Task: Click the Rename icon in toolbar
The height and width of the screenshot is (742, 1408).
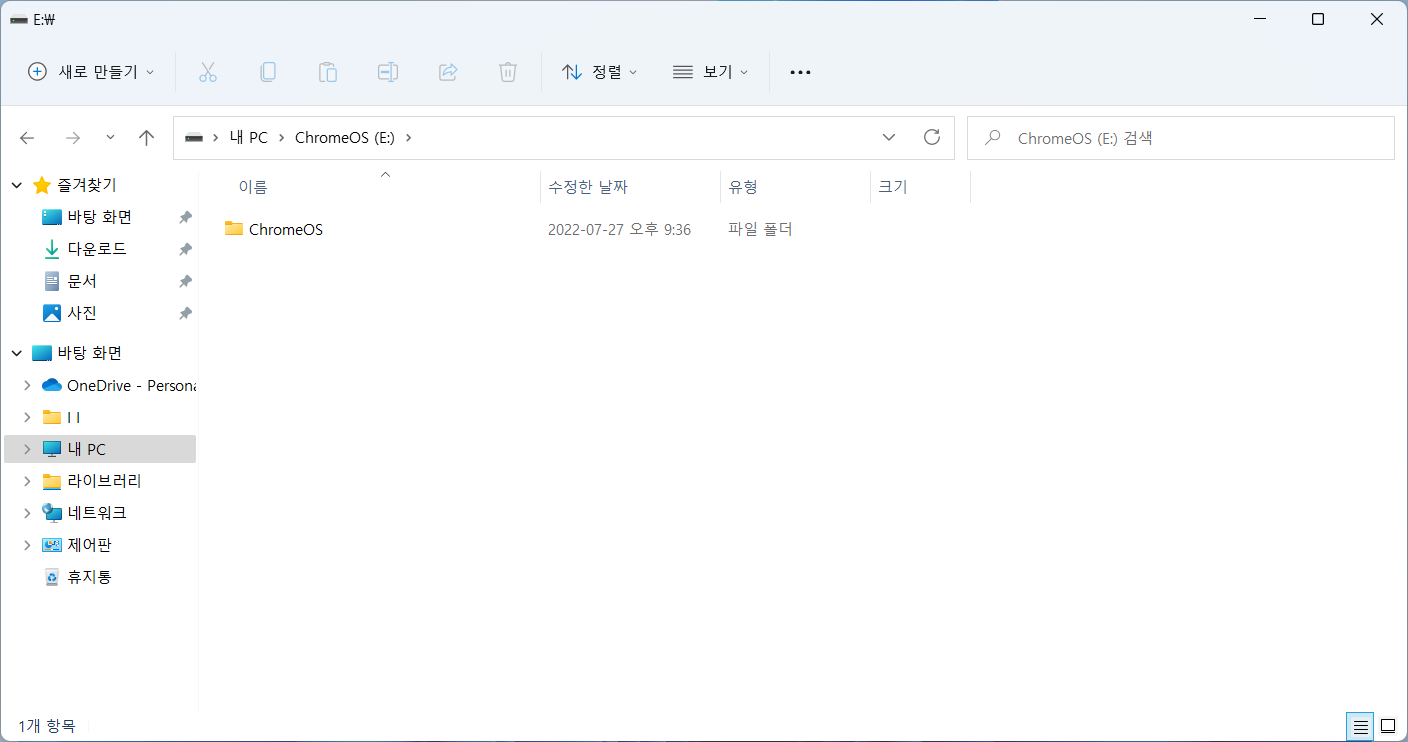Action: coord(388,72)
